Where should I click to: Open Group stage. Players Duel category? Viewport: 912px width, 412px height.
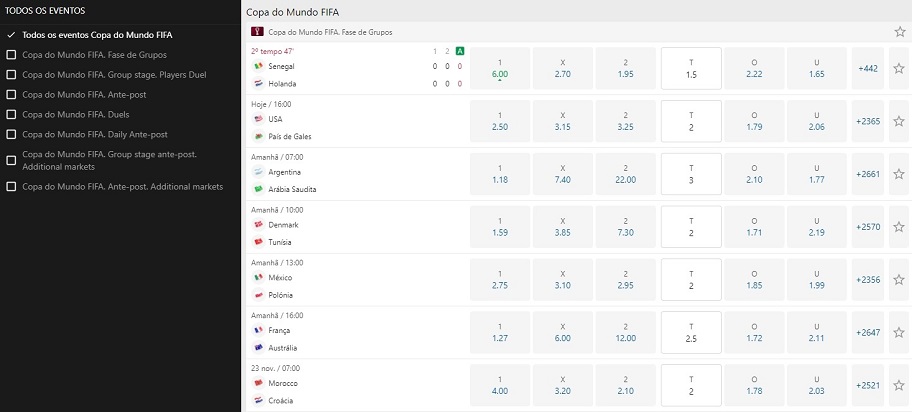coord(114,74)
